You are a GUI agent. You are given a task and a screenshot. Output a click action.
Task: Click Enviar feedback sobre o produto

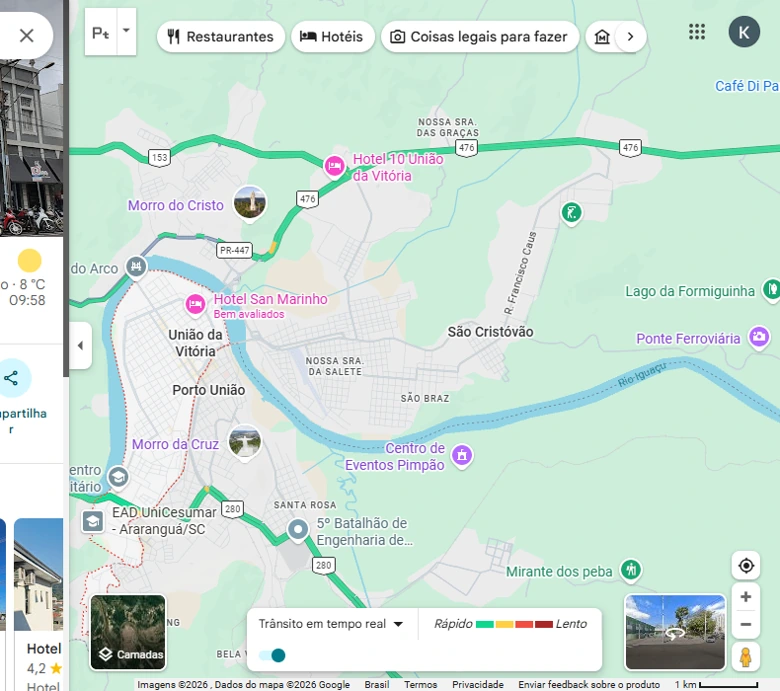pos(589,685)
